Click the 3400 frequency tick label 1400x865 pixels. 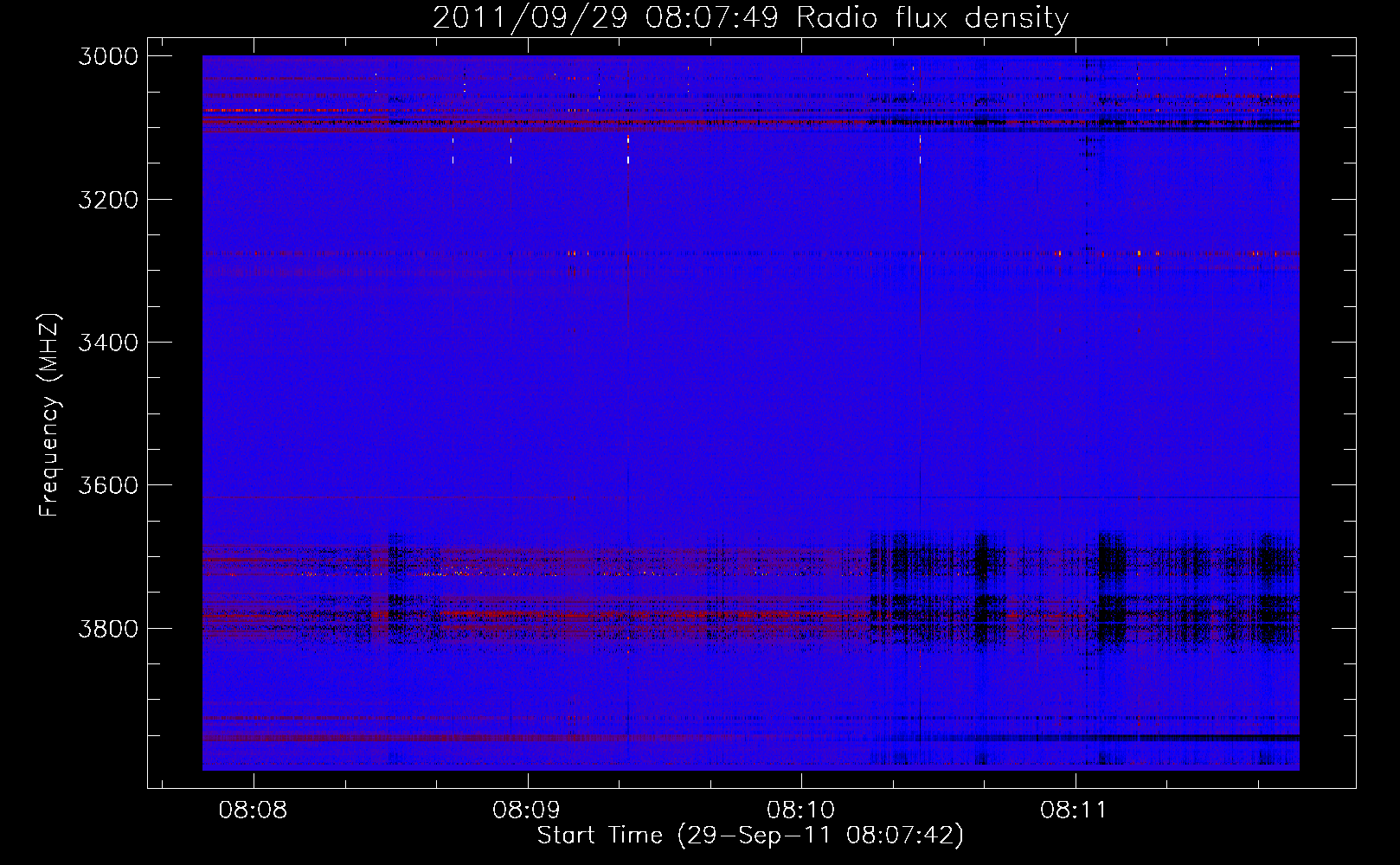coord(108,343)
